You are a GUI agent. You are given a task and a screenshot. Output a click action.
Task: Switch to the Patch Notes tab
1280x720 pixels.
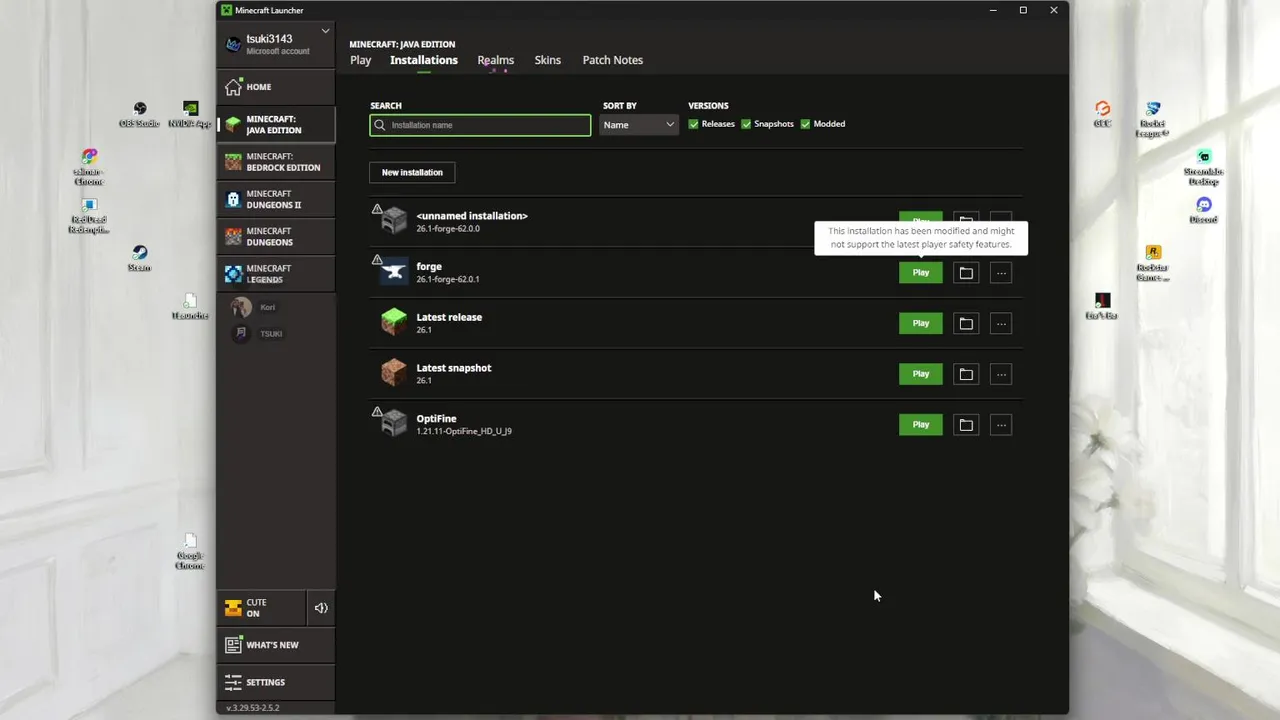pyautogui.click(x=613, y=60)
